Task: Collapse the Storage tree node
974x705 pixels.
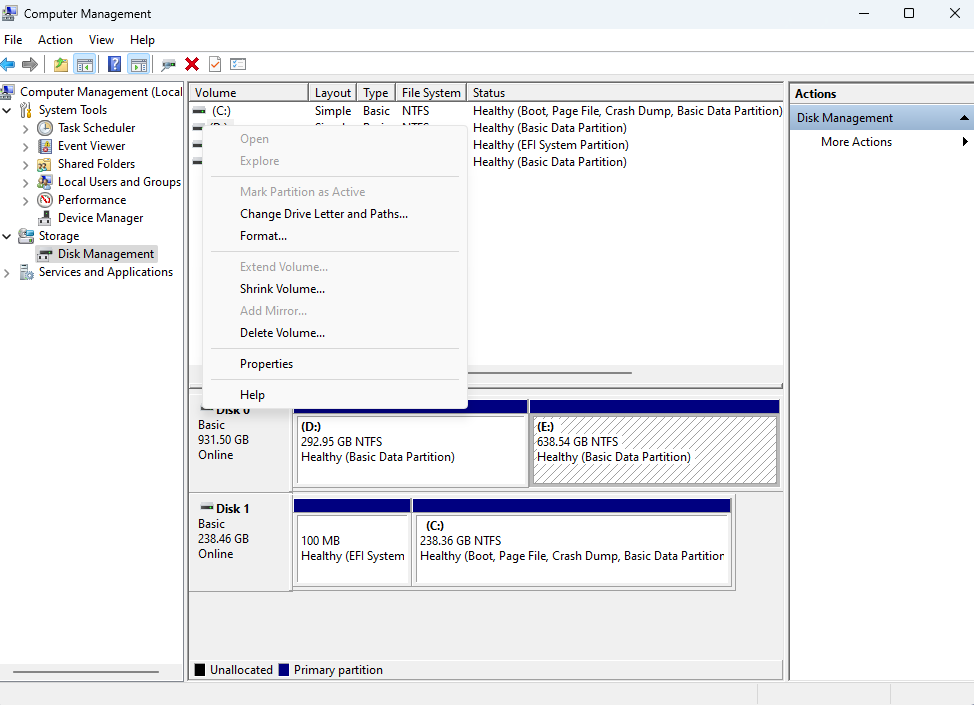Action: point(7,235)
